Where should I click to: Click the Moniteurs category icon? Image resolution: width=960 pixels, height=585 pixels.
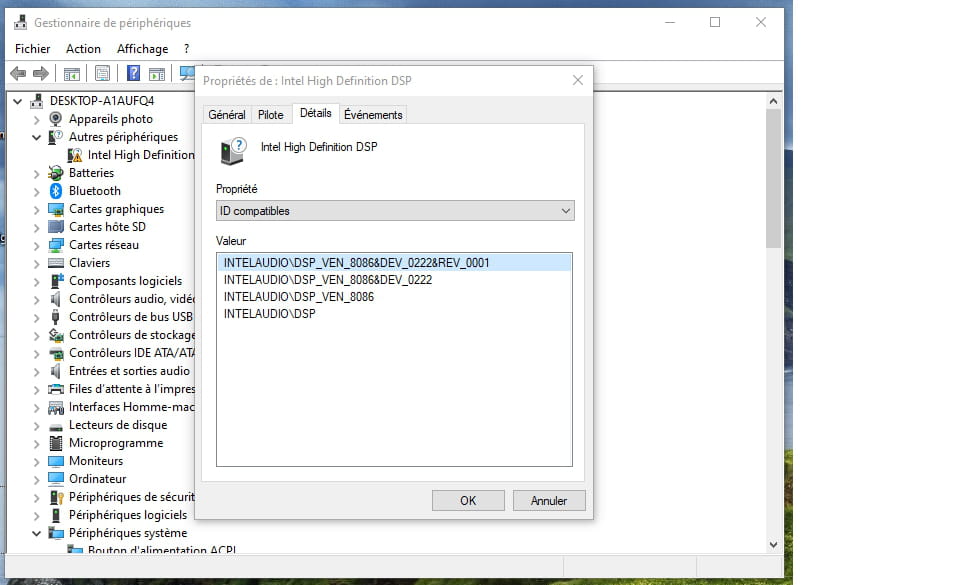click(57, 461)
